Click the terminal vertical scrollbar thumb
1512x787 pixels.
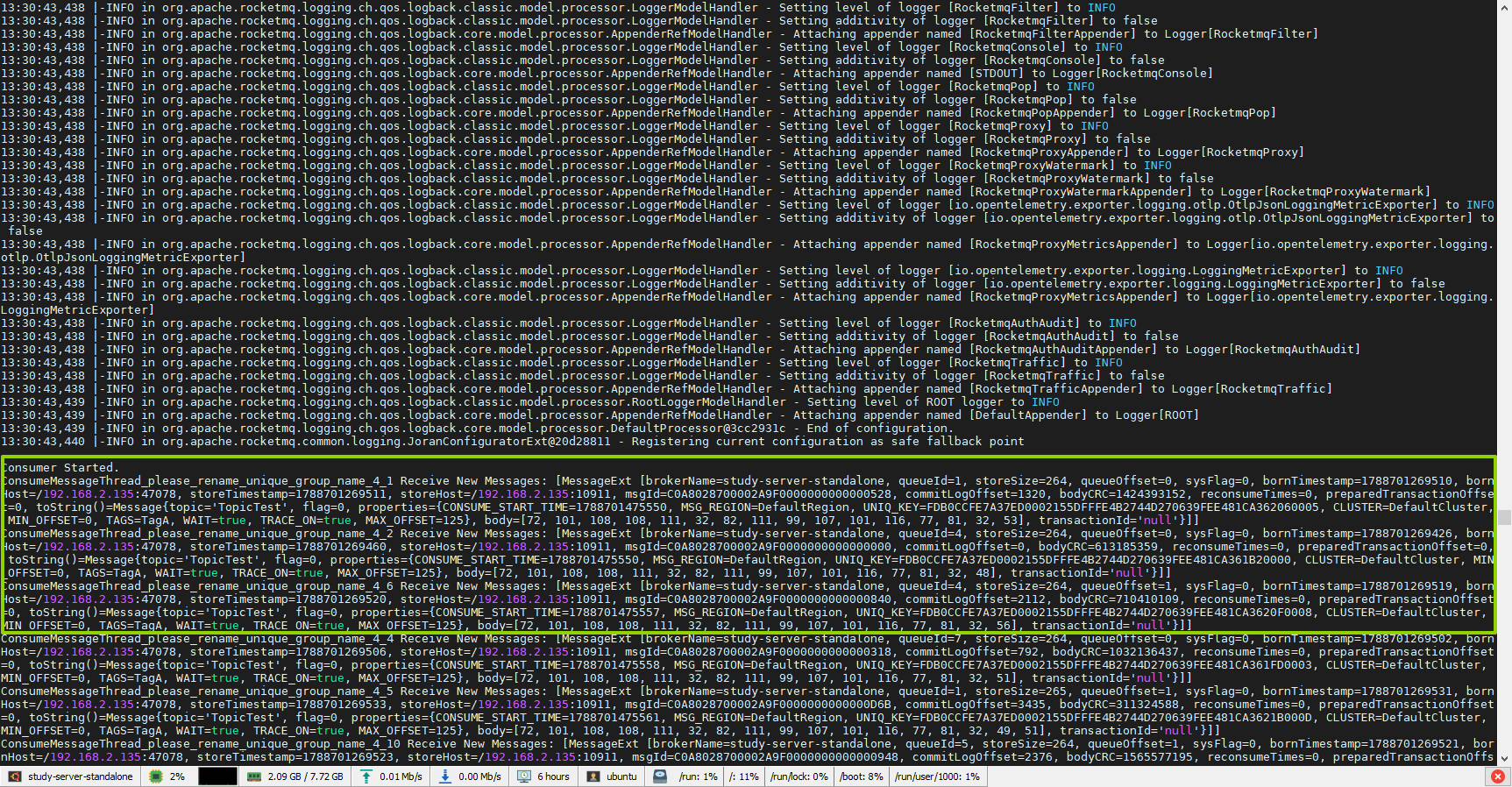(1505, 517)
